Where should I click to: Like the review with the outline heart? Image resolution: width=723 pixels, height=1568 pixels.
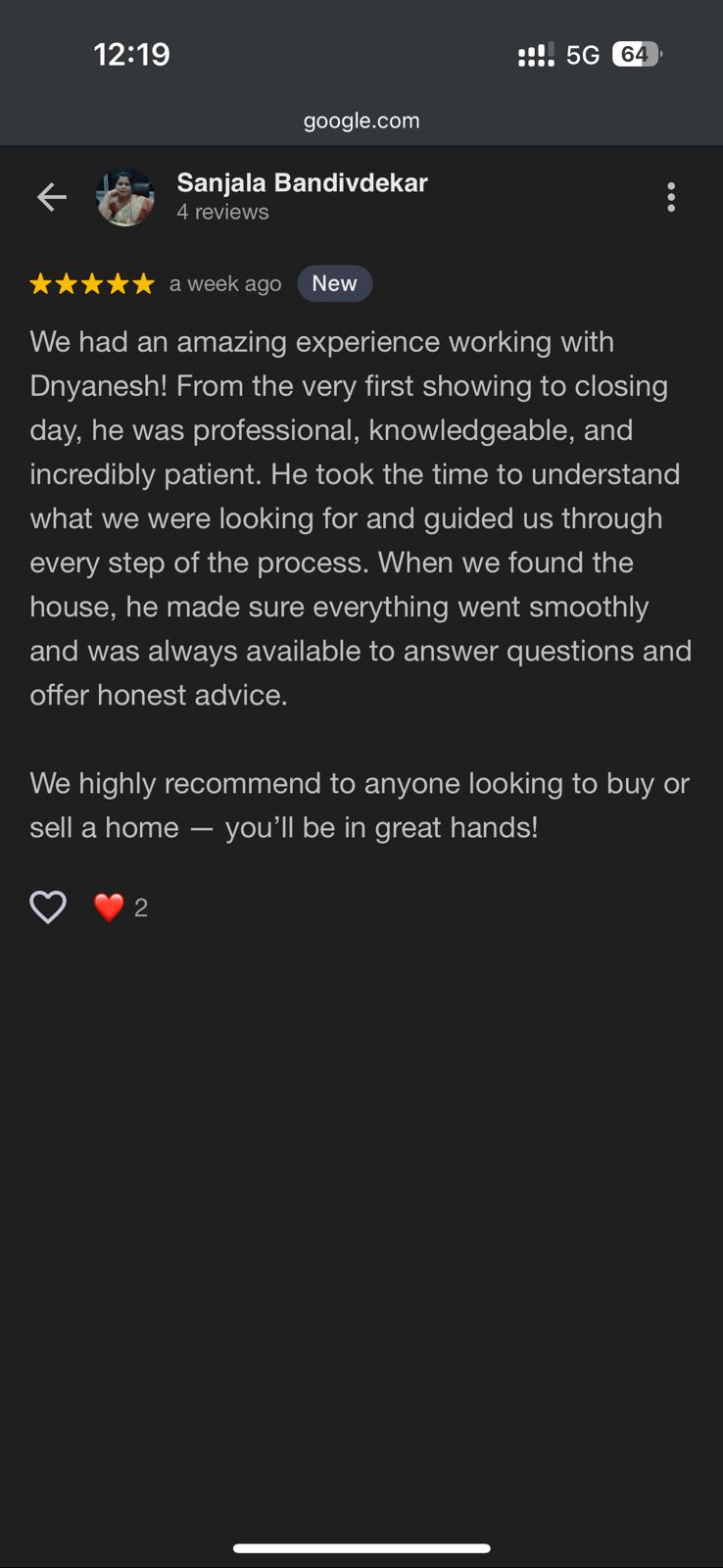[48, 907]
